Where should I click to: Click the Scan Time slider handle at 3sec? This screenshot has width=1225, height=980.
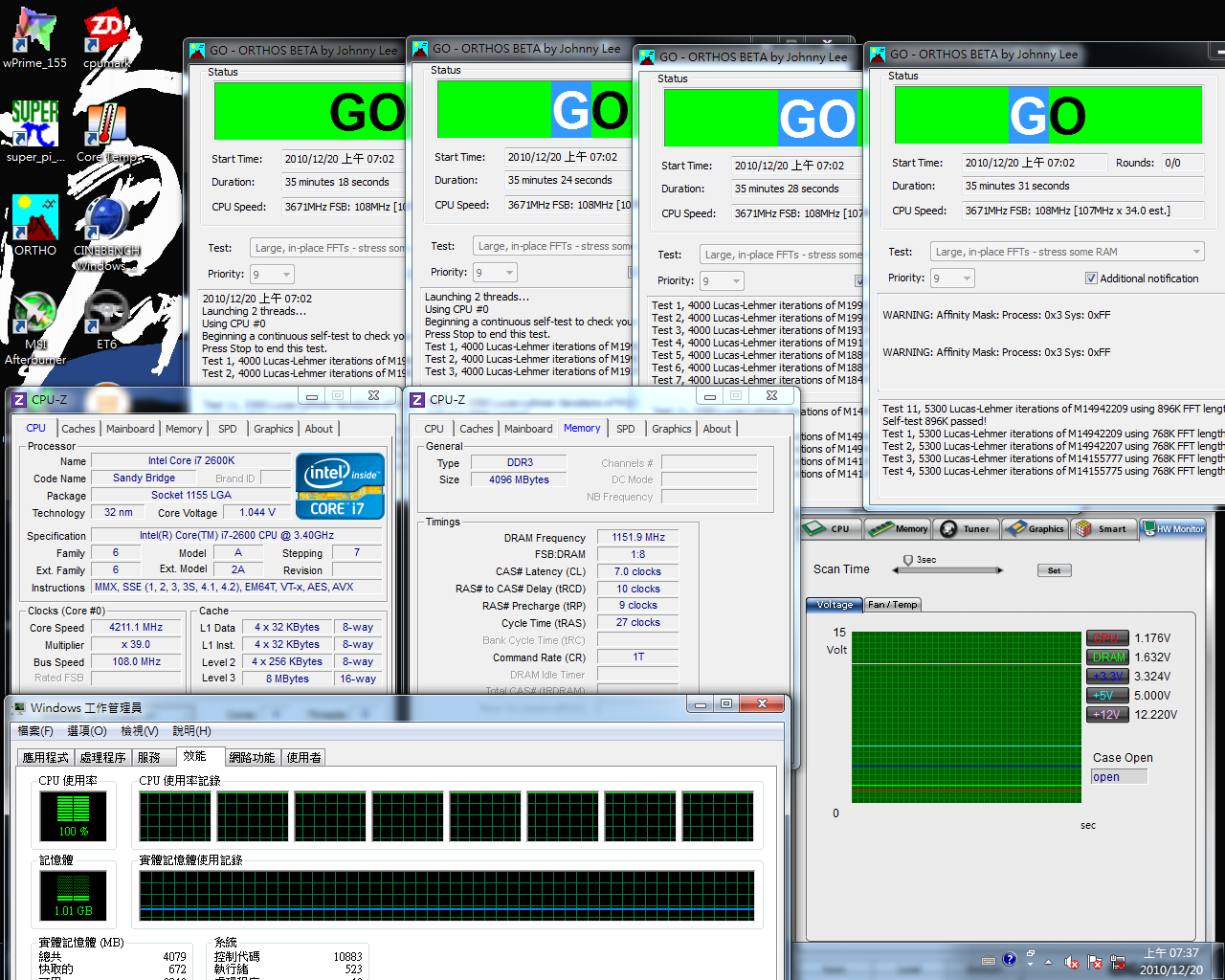[x=908, y=560]
